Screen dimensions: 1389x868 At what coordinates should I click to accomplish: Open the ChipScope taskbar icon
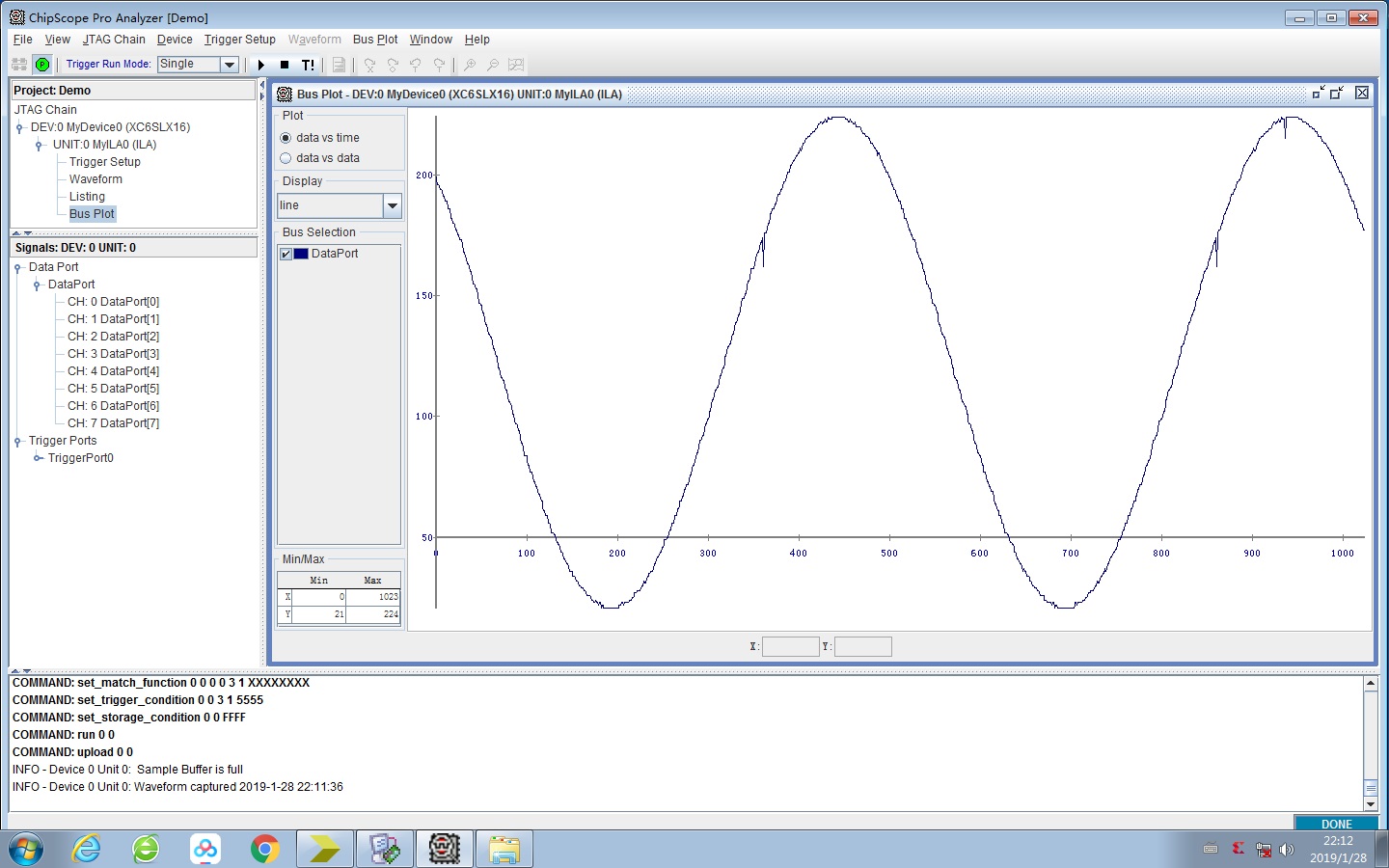[x=445, y=849]
